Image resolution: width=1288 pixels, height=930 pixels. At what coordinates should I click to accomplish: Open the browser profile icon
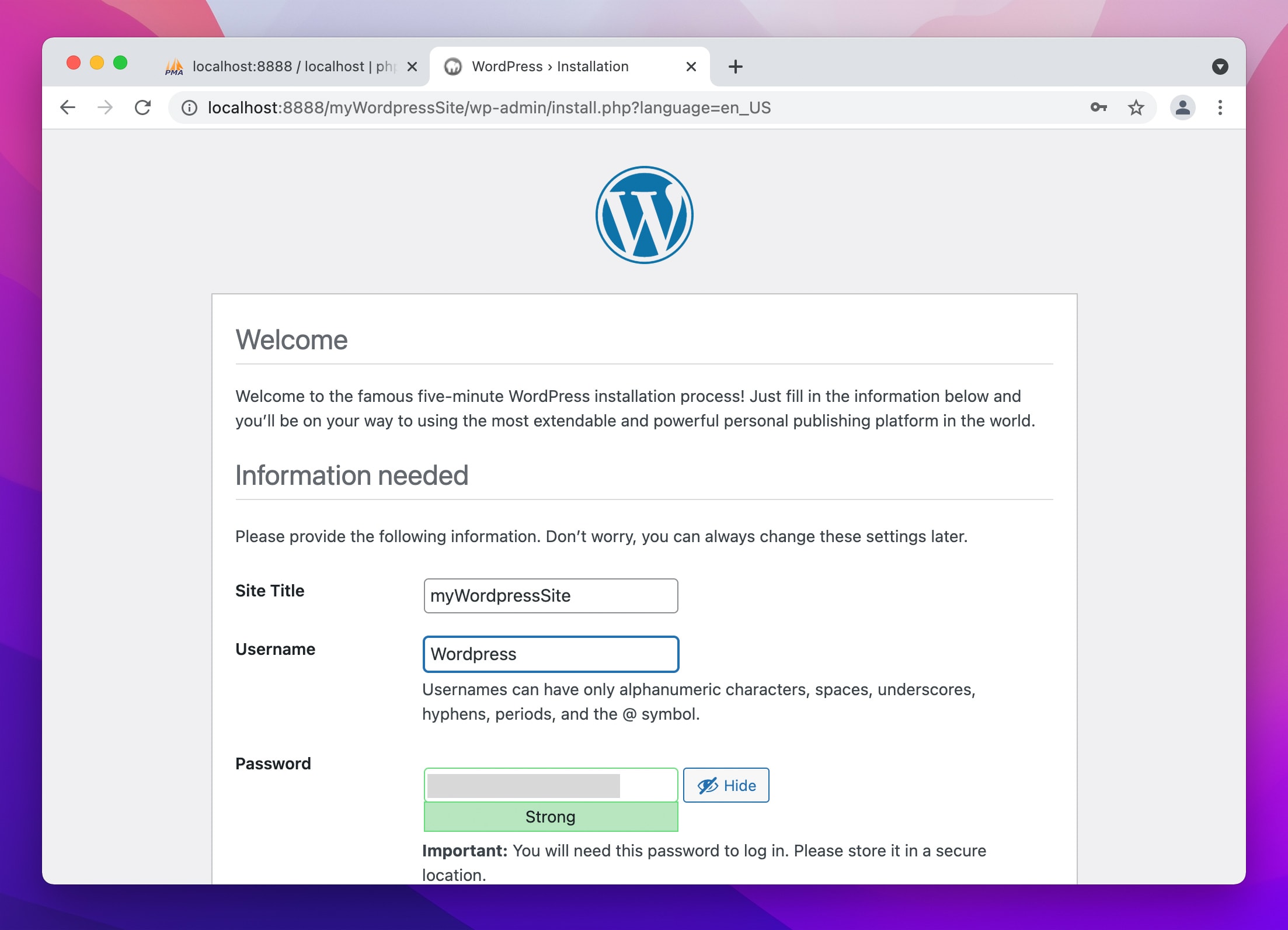[1183, 107]
